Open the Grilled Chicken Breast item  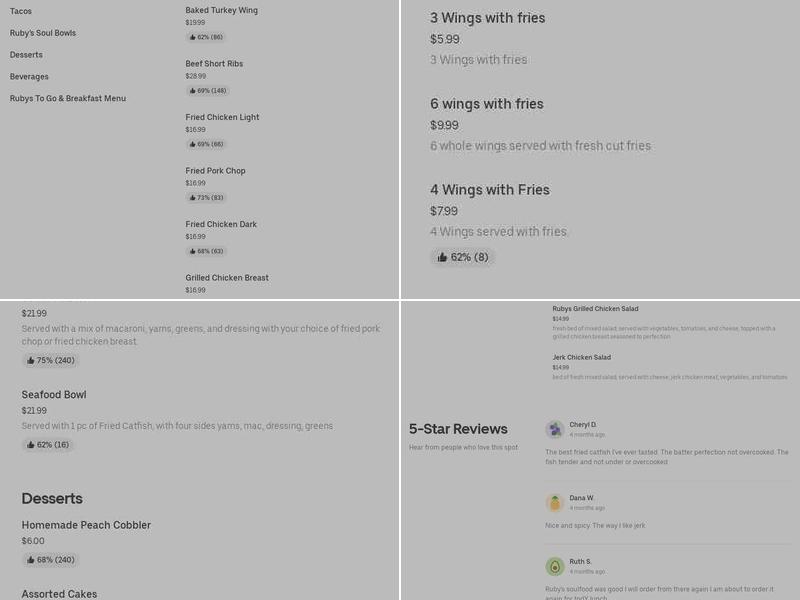tap(227, 278)
